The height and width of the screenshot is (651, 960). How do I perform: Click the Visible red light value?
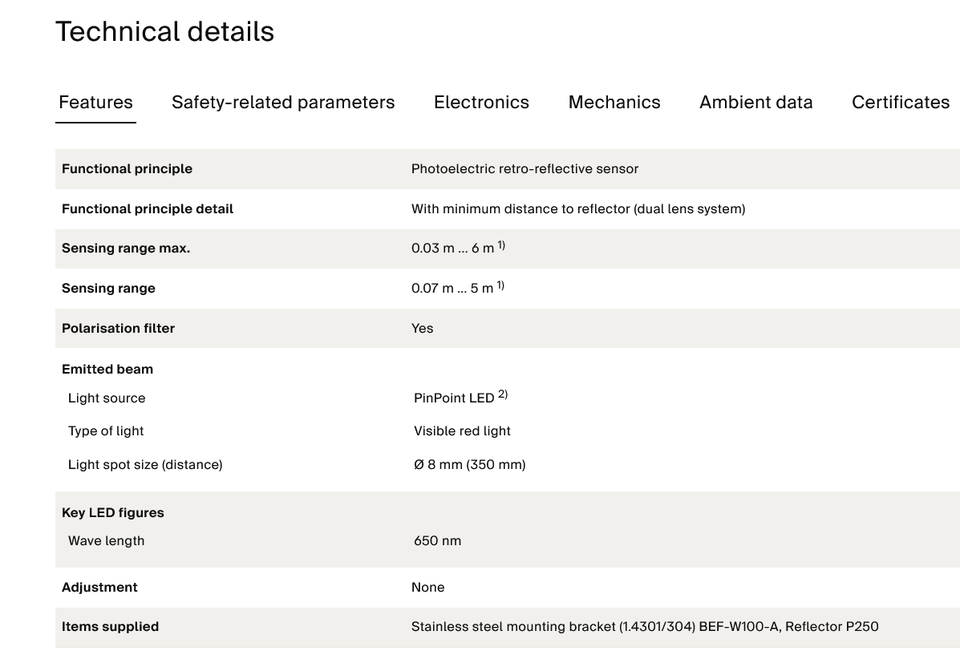pyautogui.click(x=462, y=431)
